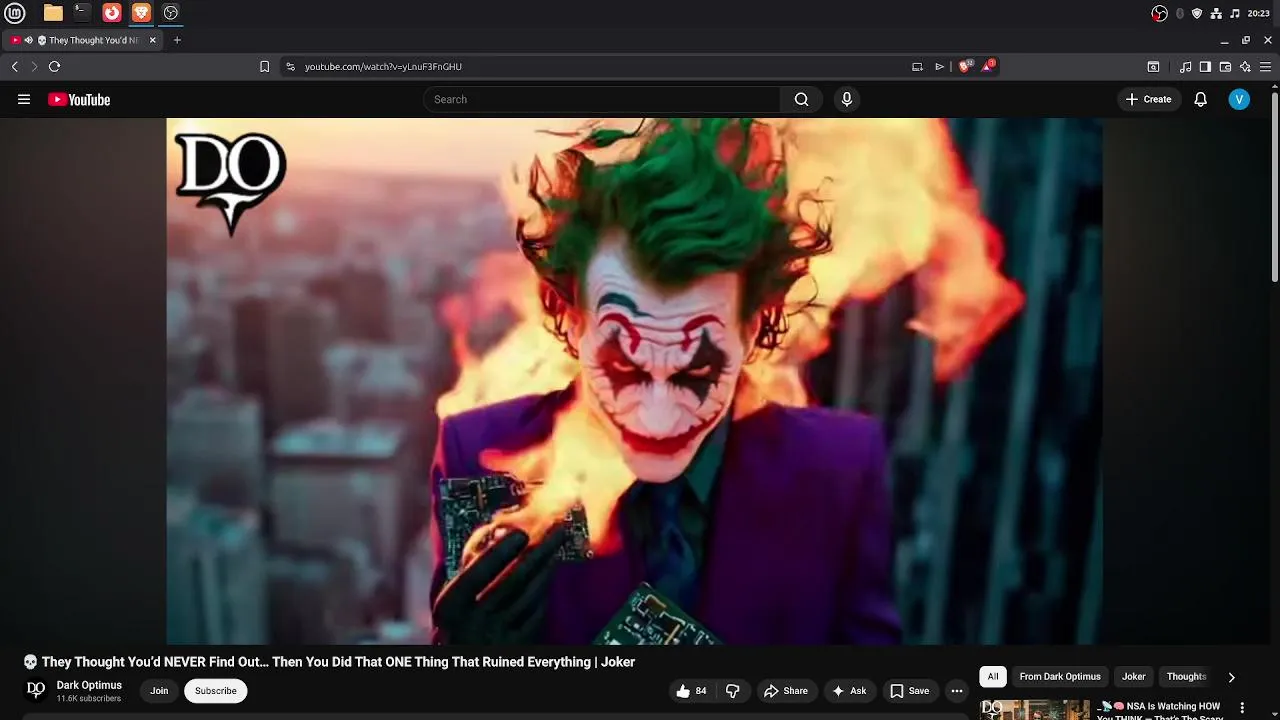Click the DO channel watermark in the video

click(x=231, y=184)
